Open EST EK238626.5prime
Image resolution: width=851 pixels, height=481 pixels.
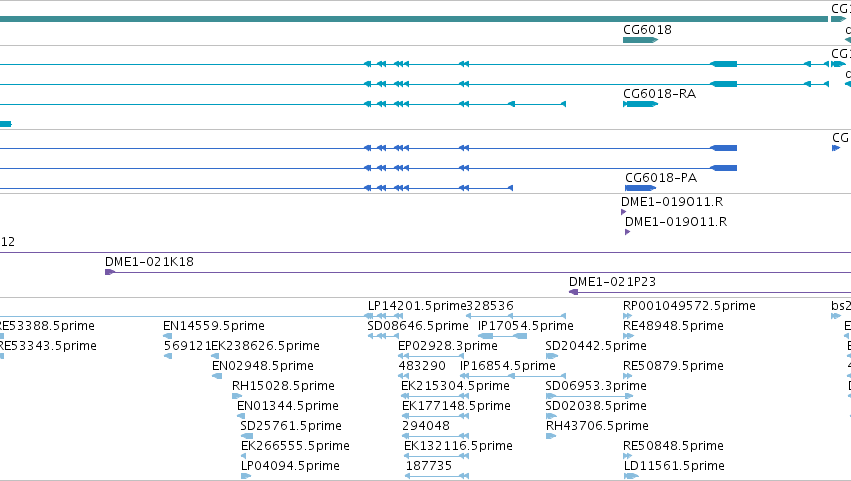265,346
